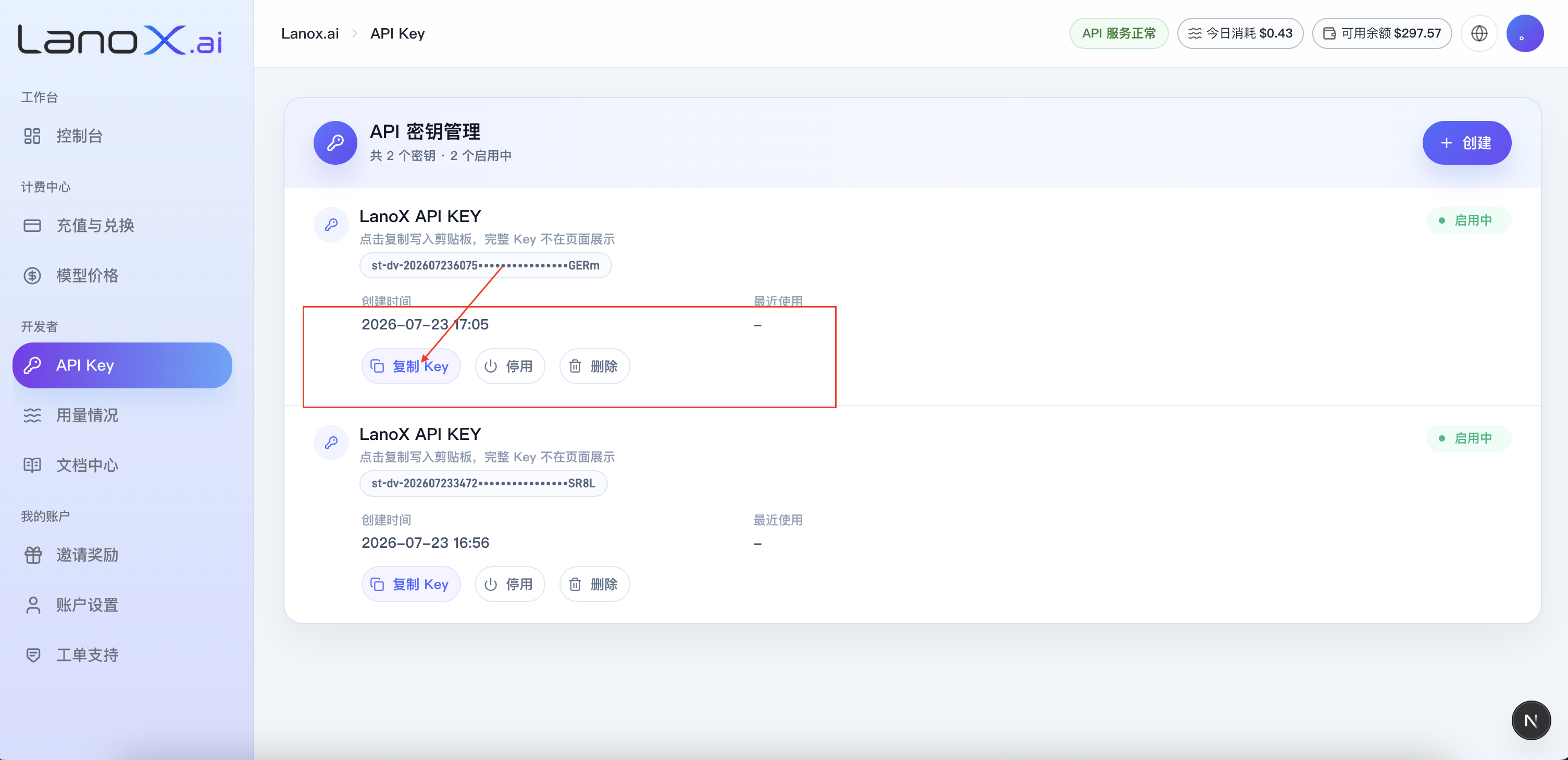
Task: Click the round N badge icon
Action: coord(1531,720)
